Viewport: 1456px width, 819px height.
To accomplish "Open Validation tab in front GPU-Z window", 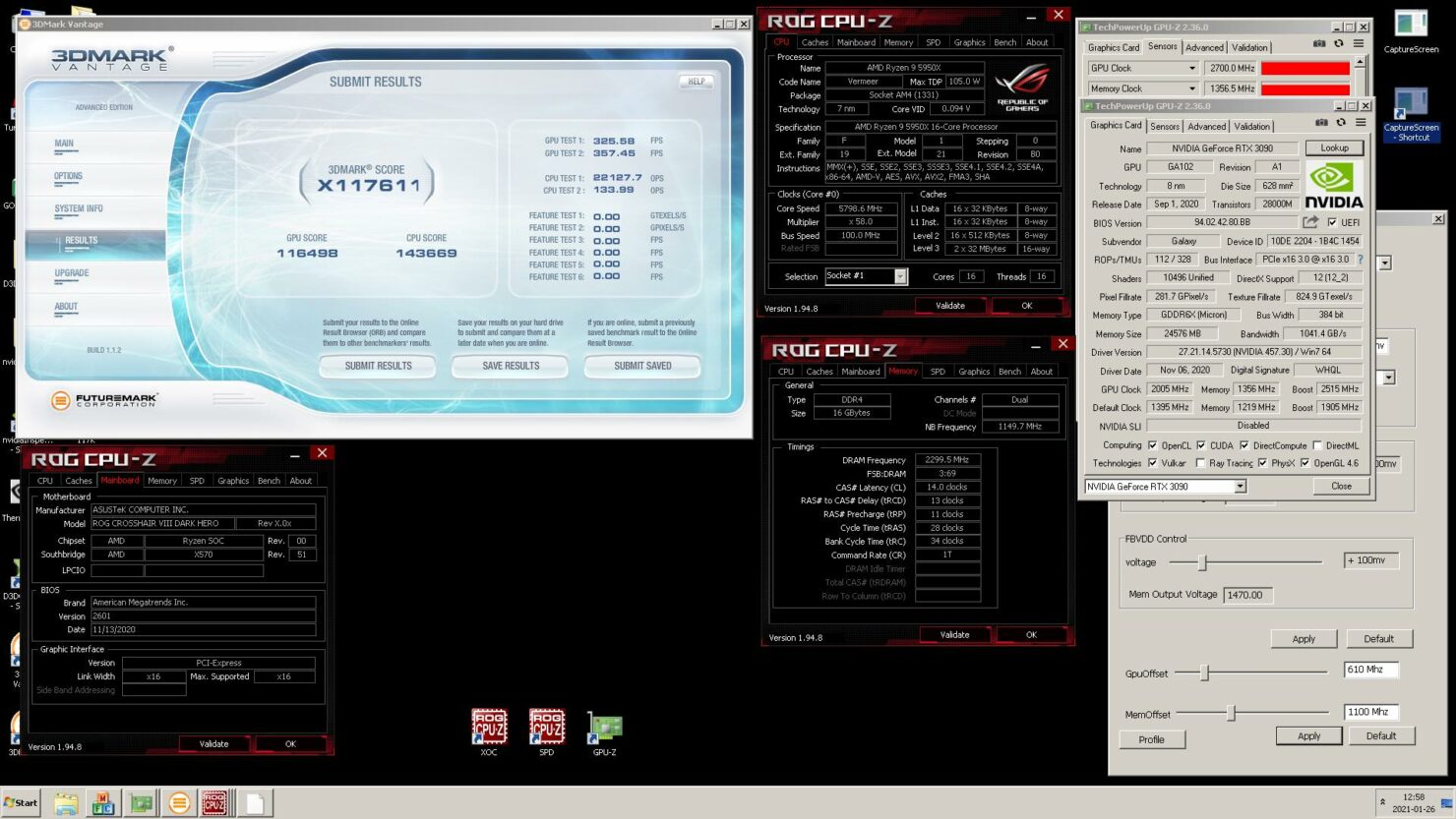I will pos(1252,127).
